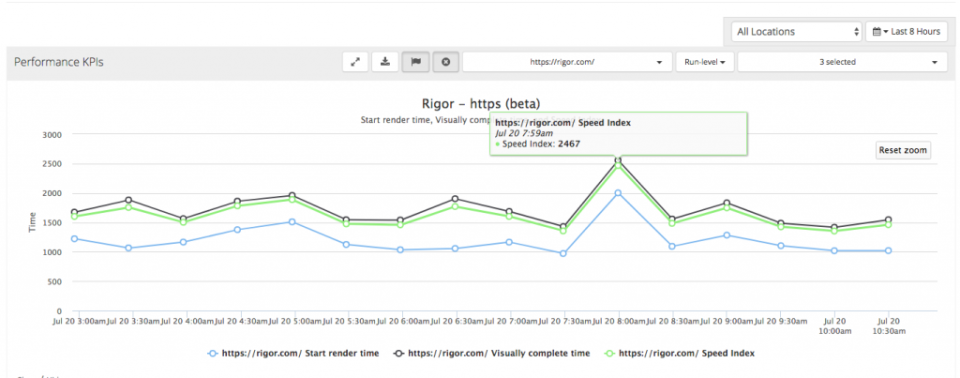Click green Speed Index legend marker
Viewport: 960px width, 378px height.
pos(610,353)
